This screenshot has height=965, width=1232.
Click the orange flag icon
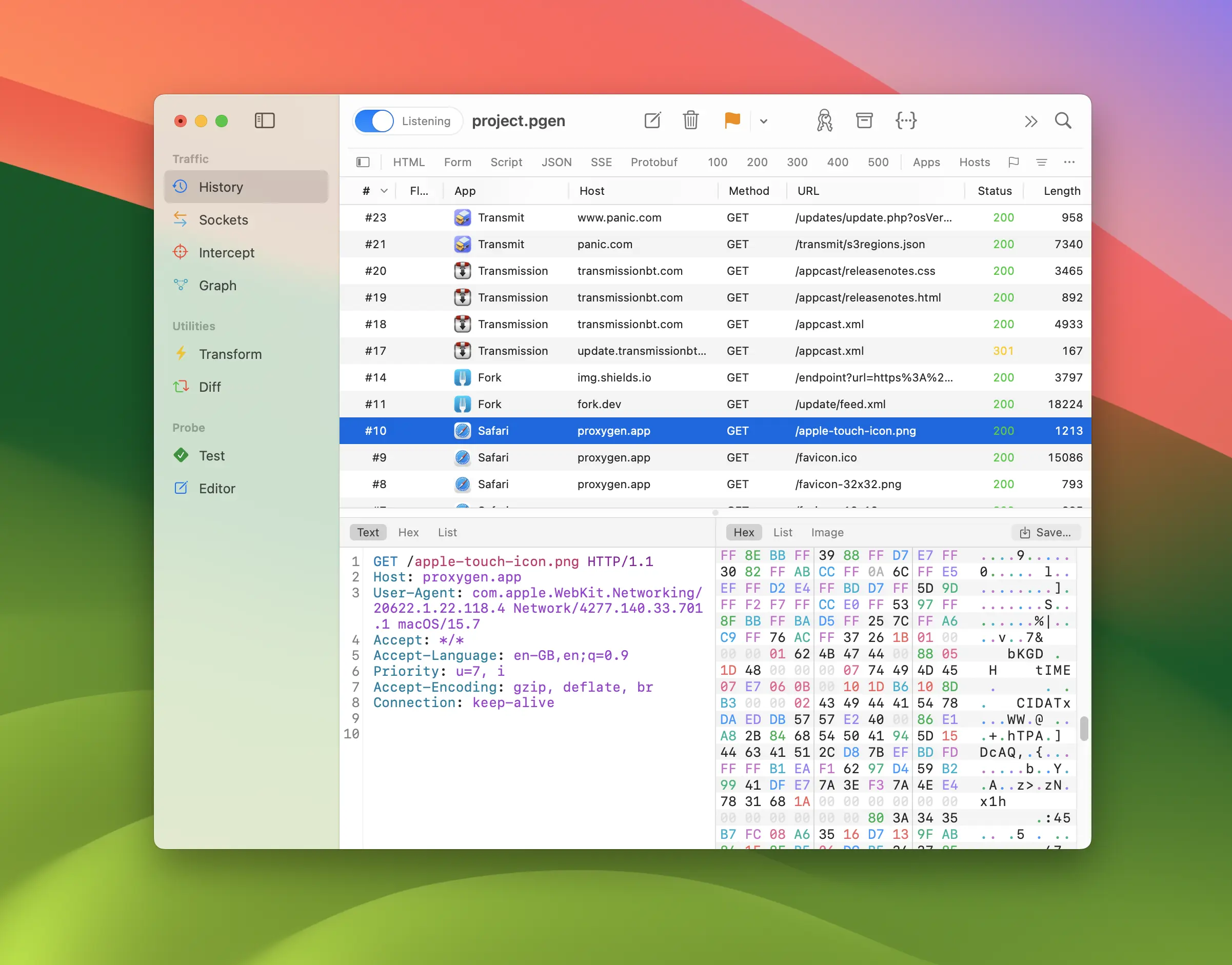(x=732, y=120)
